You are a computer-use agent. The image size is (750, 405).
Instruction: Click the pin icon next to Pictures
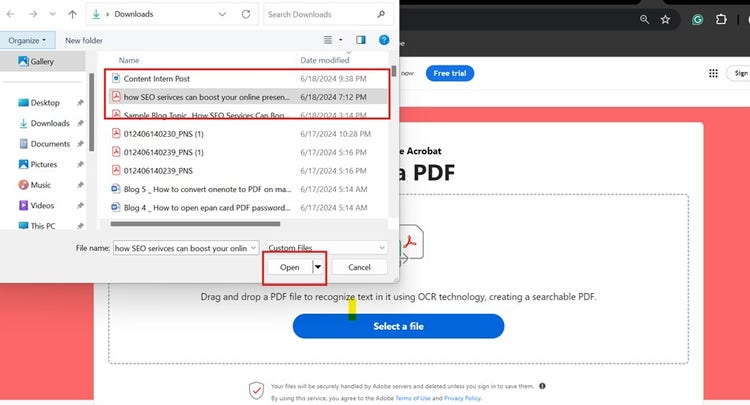coord(80,164)
